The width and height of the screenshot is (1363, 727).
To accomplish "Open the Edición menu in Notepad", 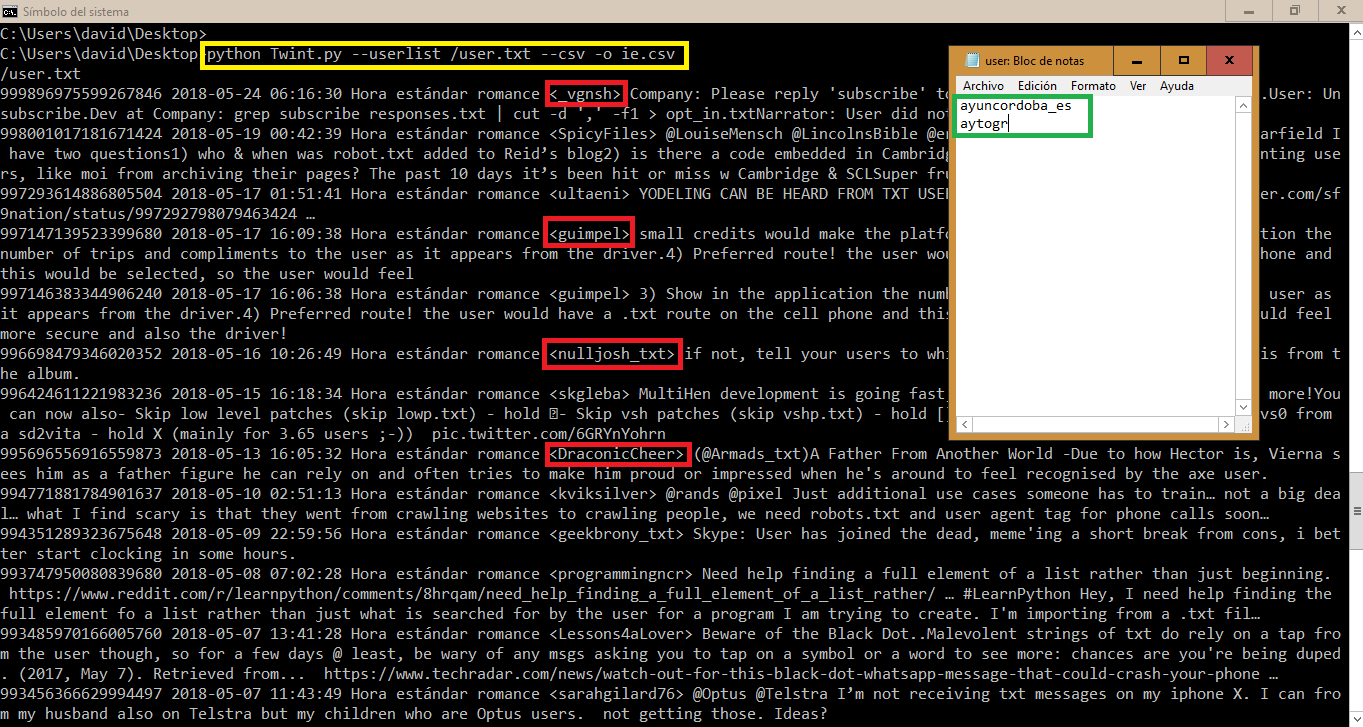I will (x=1037, y=86).
